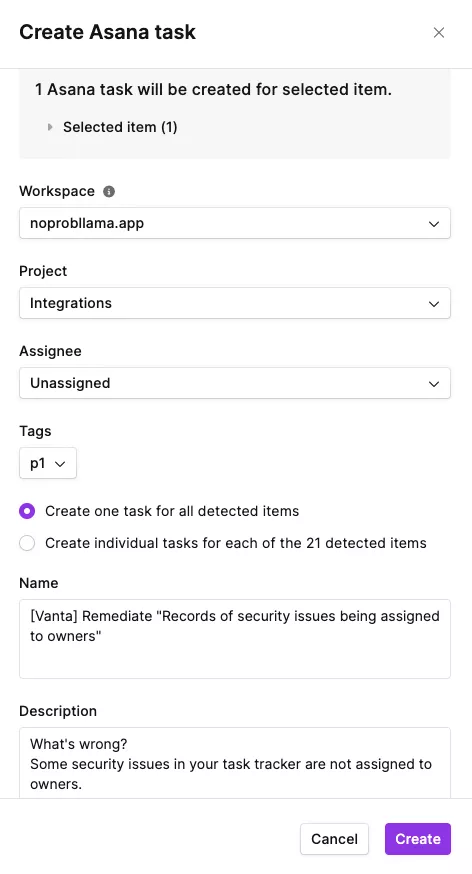Click the chevron arrow in Assignee field

(x=434, y=383)
